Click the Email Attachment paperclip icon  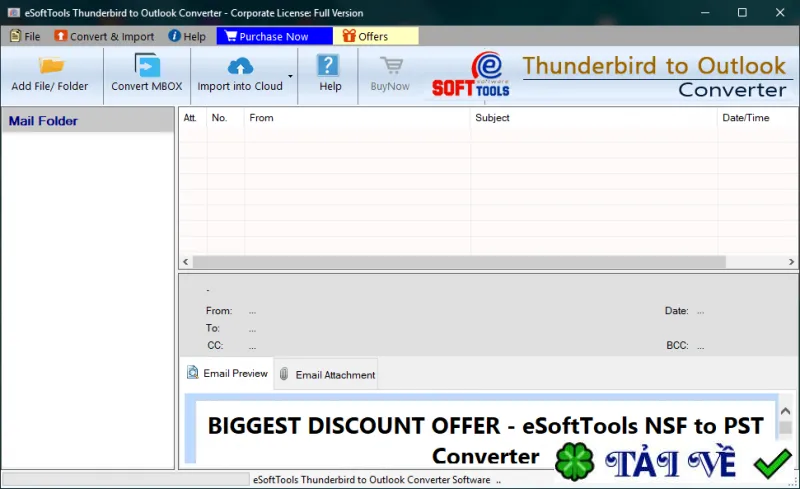(284, 374)
